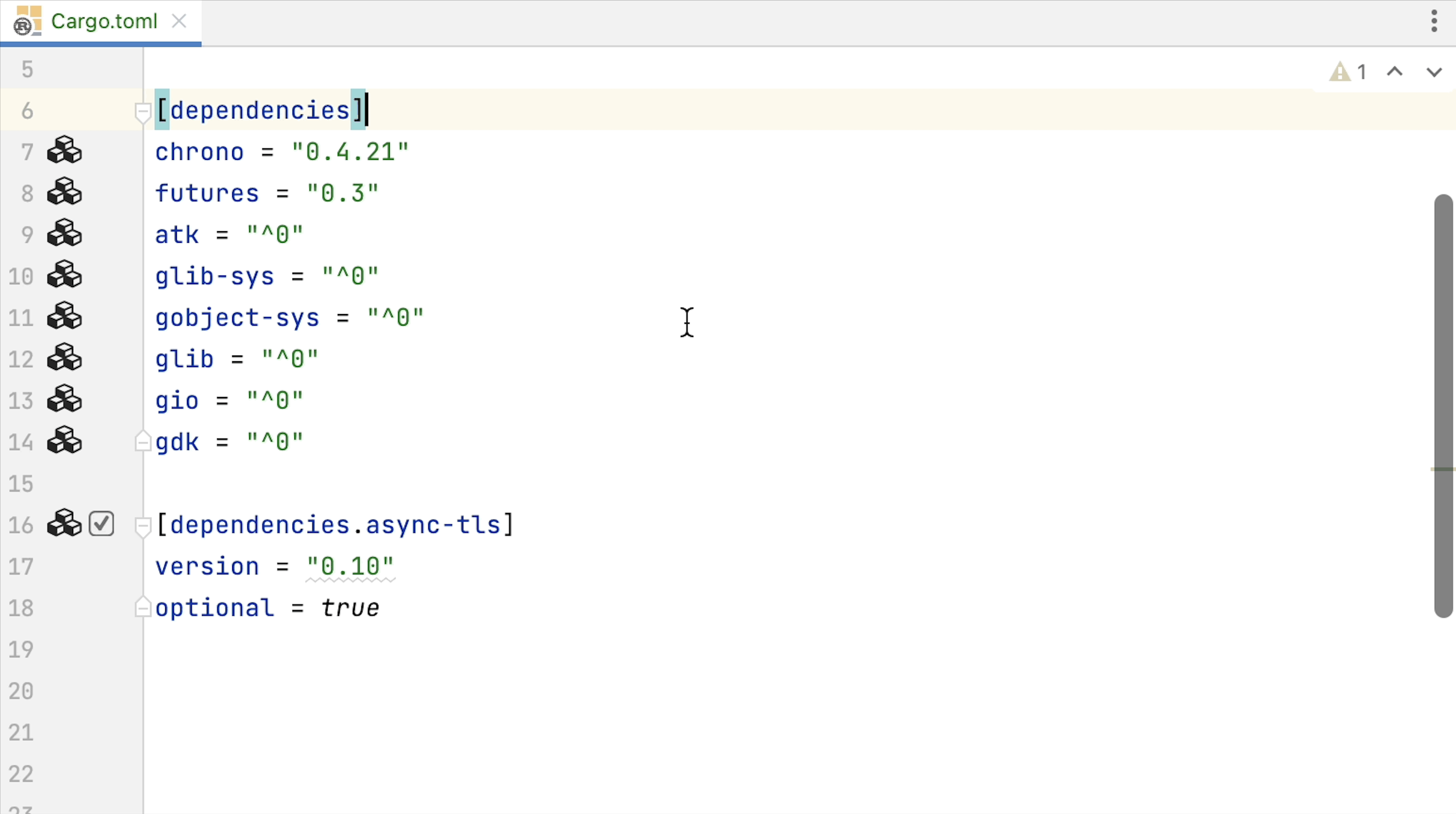Click the crate icon beside gio dependency
1456x814 pixels.
point(65,400)
